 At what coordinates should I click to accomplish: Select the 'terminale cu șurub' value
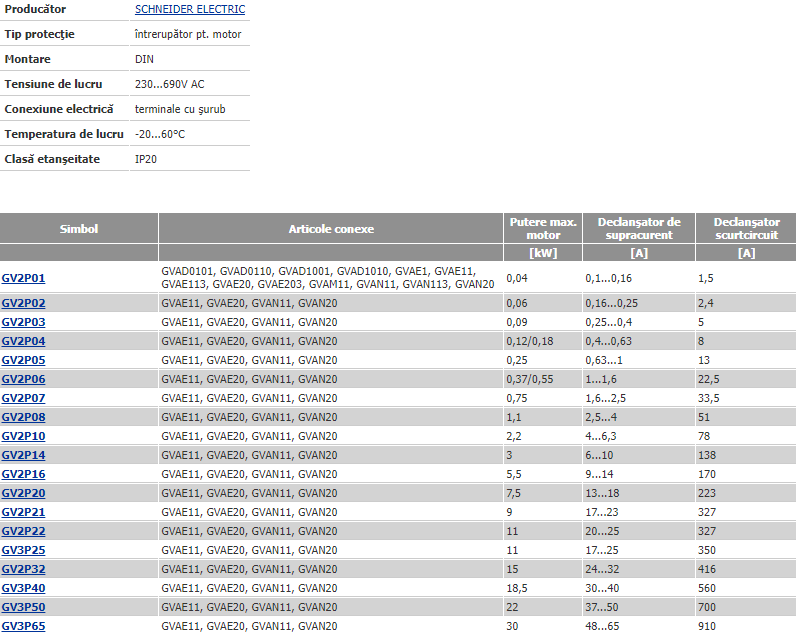click(x=180, y=109)
